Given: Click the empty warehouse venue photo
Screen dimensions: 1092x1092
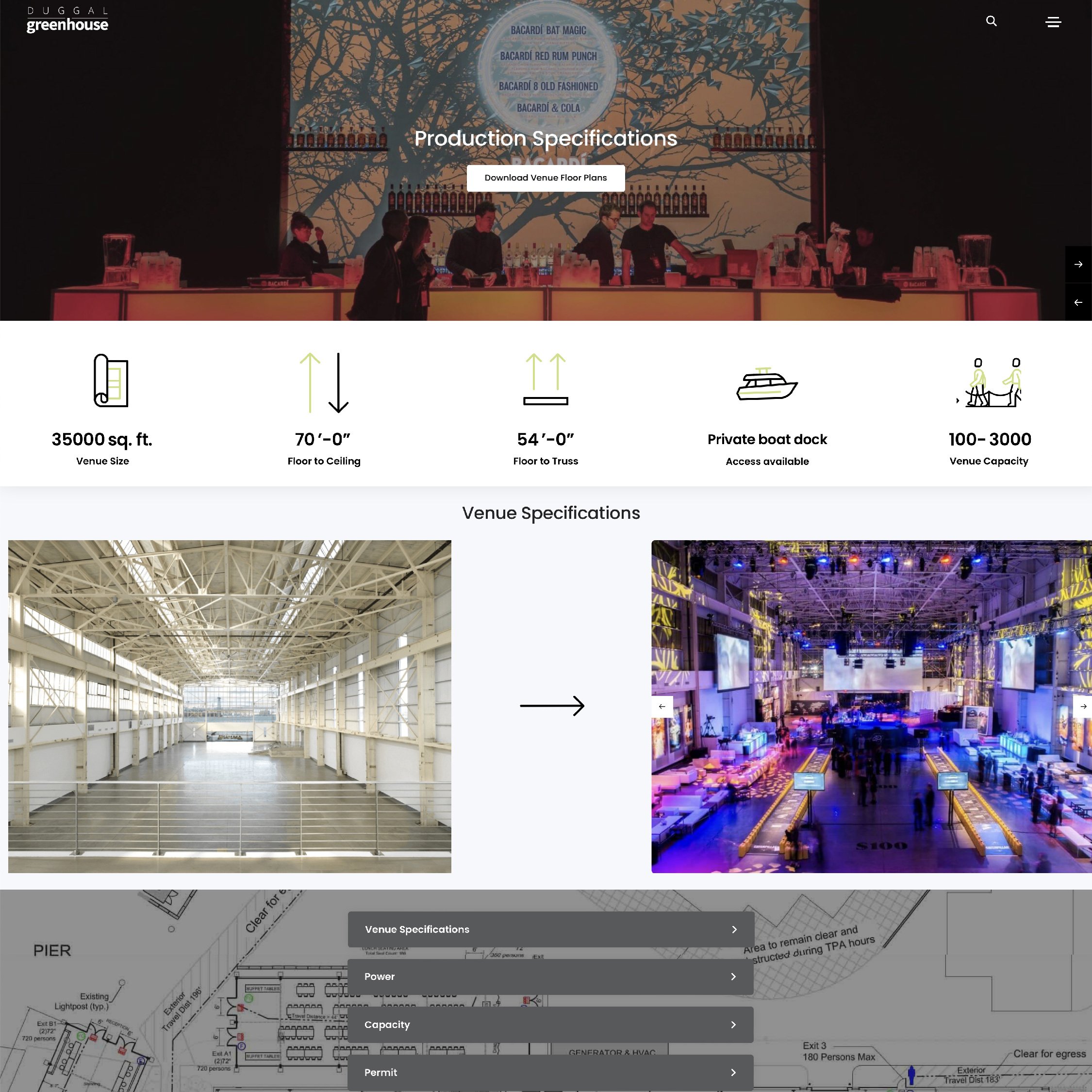Looking at the screenshot, I should click(x=230, y=707).
